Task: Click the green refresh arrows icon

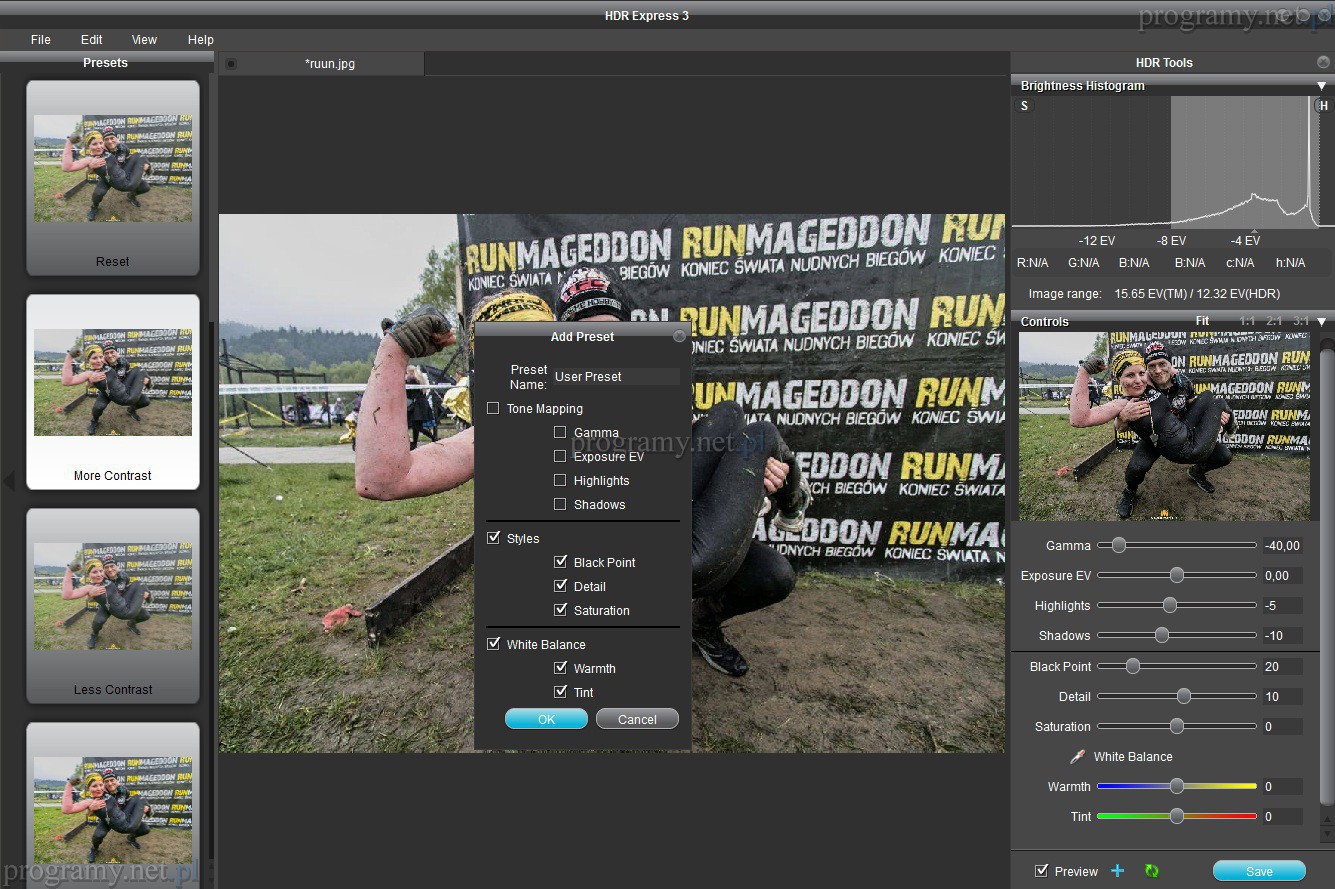Action: [1151, 871]
